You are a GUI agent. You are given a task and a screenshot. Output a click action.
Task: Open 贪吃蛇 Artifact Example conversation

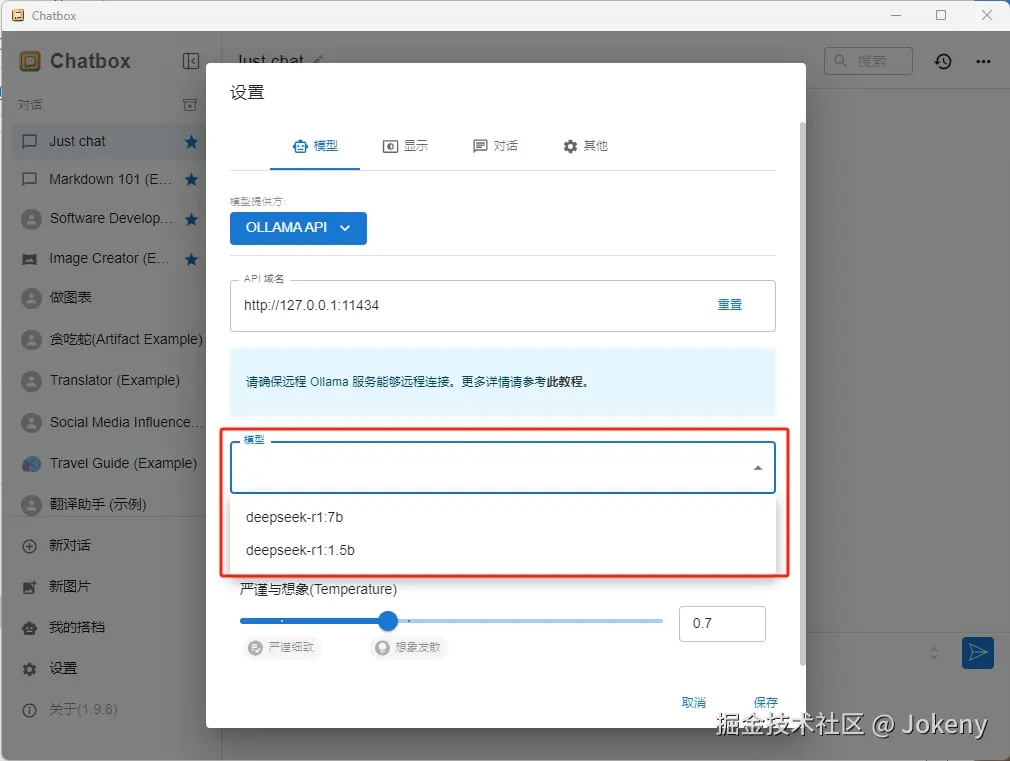click(110, 339)
